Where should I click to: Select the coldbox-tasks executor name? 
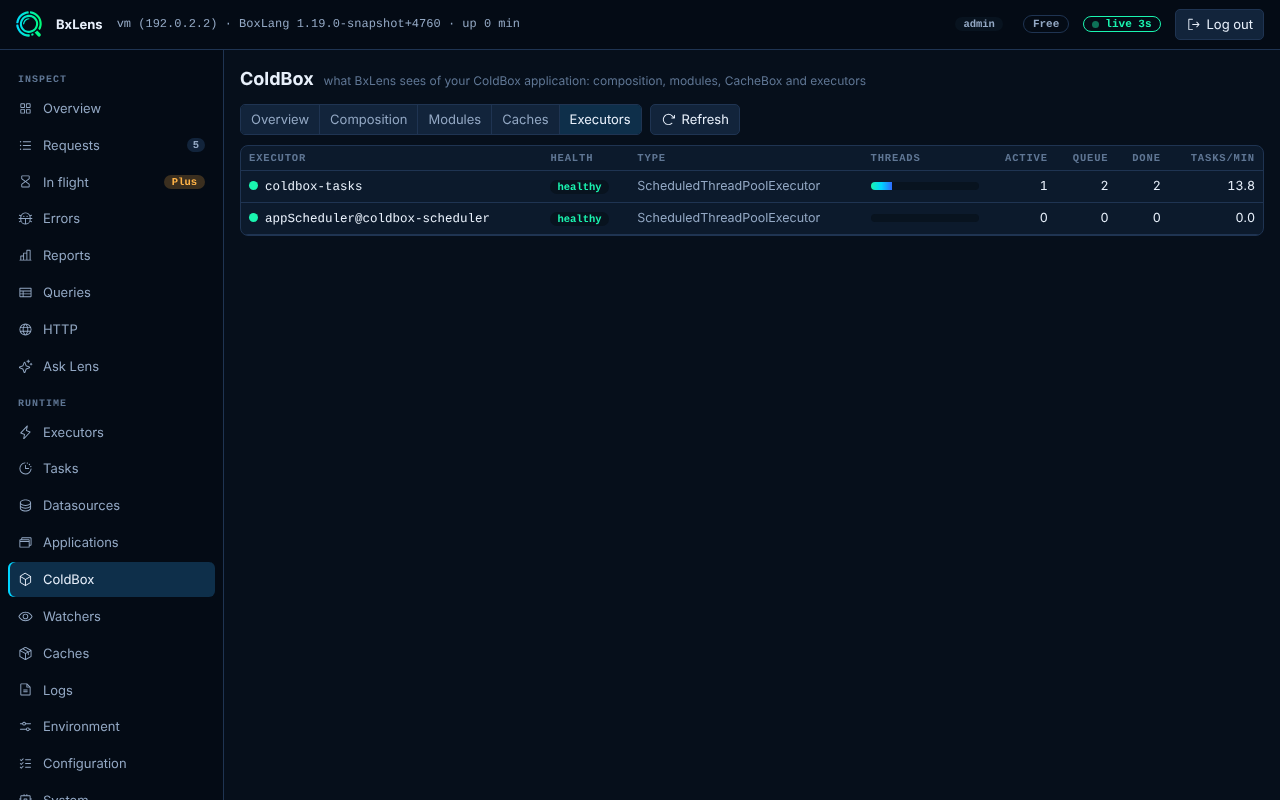coord(314,186)
